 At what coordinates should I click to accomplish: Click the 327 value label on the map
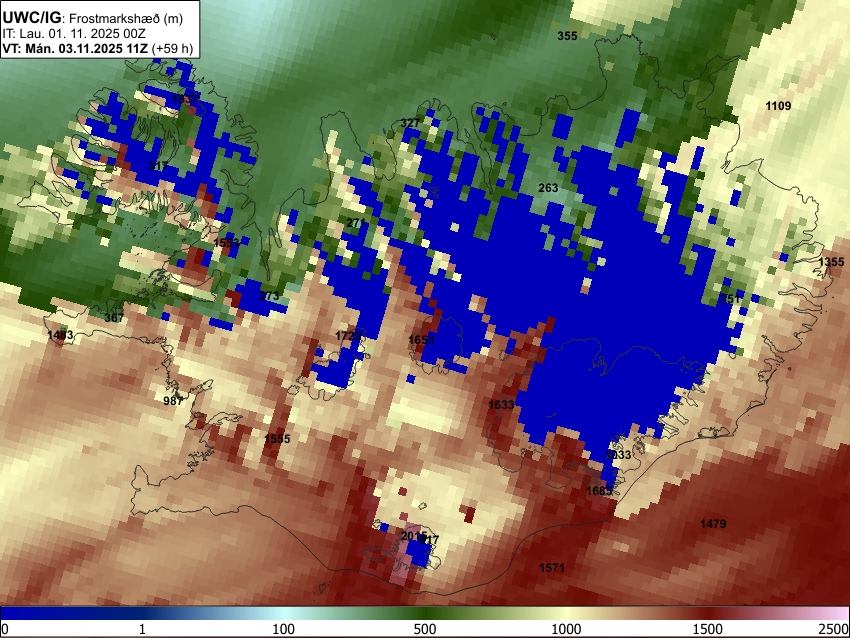(x=410, y=123)
